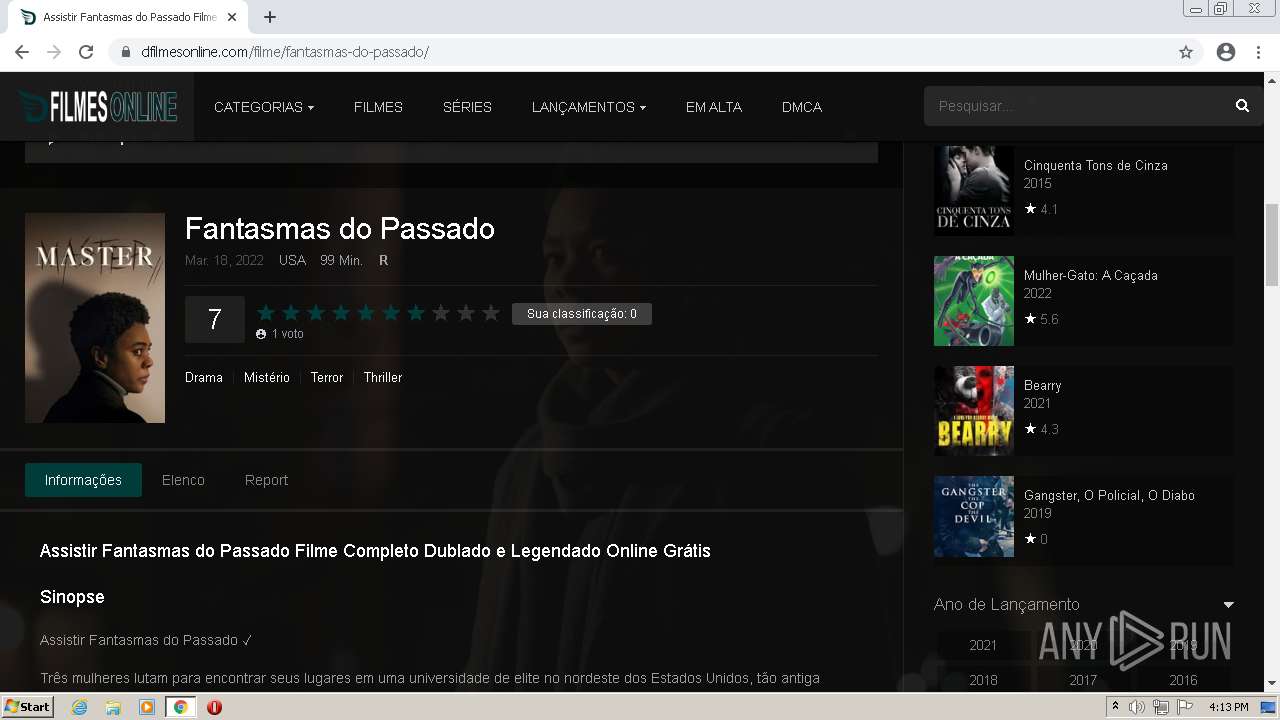This screenshot has width=1280, height=720.
Task: Expand the CATEGORIAS dropdown menu
Action: tap(264, 107)
